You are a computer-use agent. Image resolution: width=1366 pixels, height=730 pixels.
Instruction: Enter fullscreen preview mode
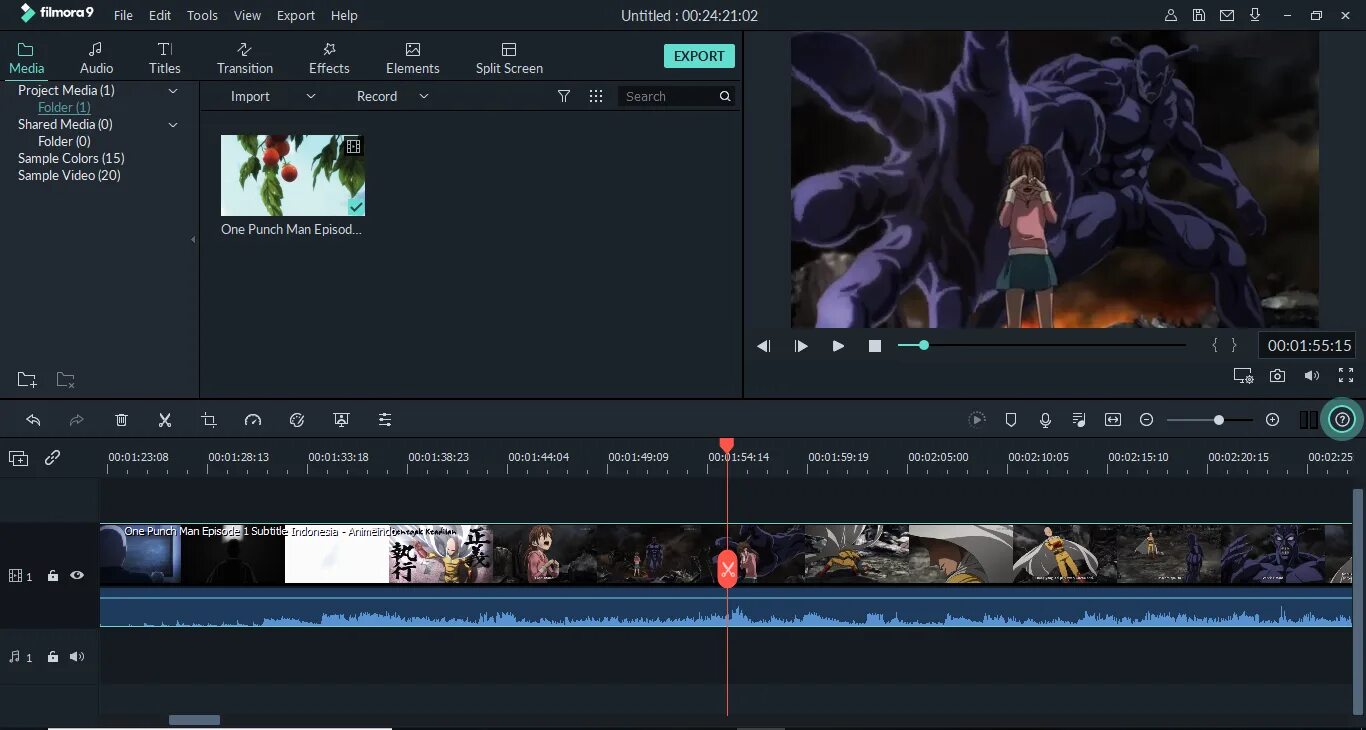[1346, 376]
